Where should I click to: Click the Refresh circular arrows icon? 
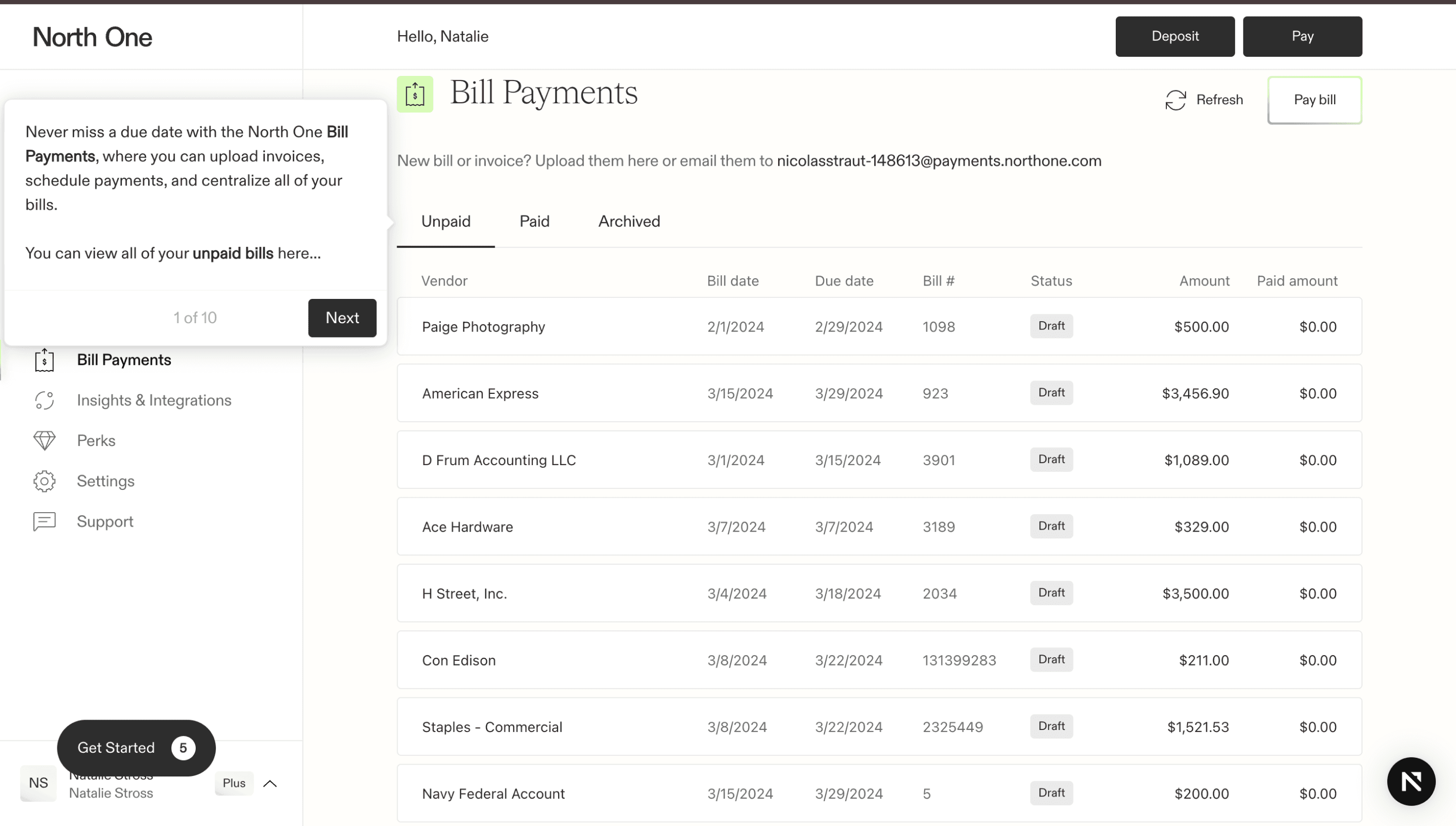(x=1175, y=101)
